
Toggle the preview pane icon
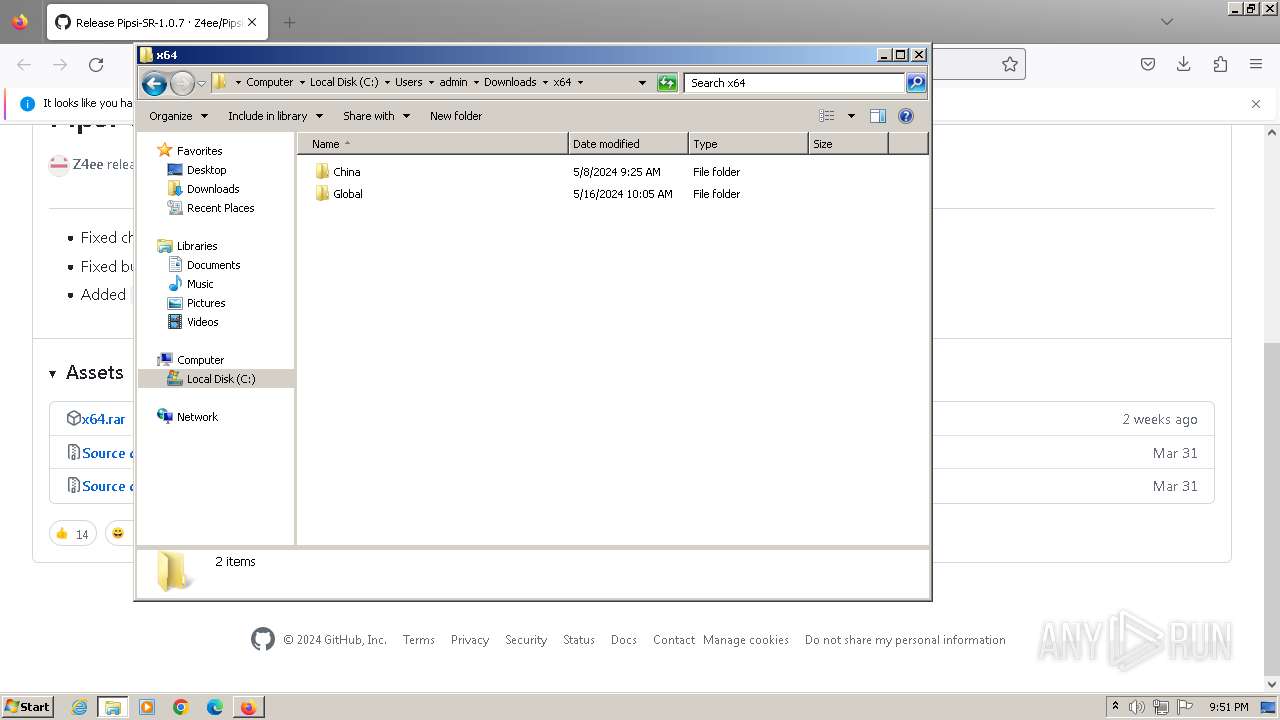(x=878, y=116)
